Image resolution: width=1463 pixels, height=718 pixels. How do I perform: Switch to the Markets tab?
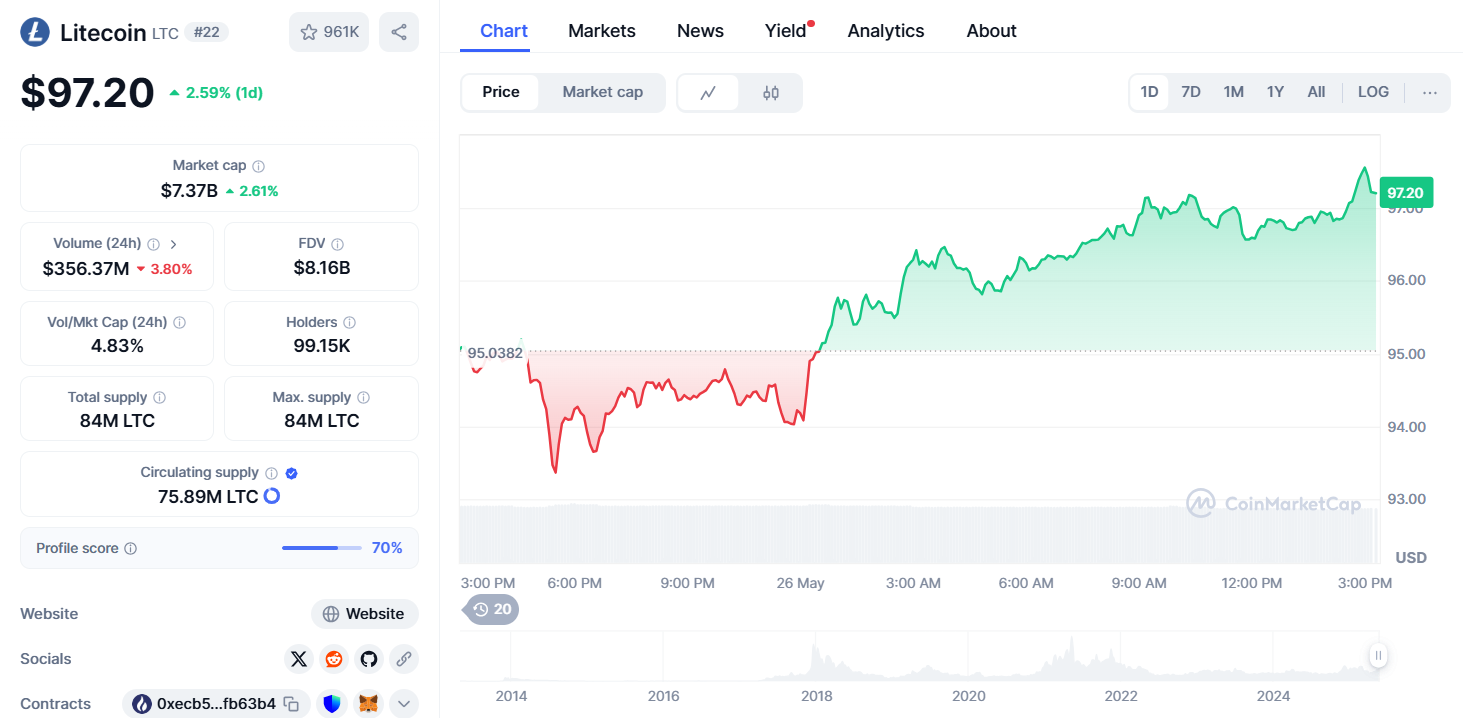(602, 31)
